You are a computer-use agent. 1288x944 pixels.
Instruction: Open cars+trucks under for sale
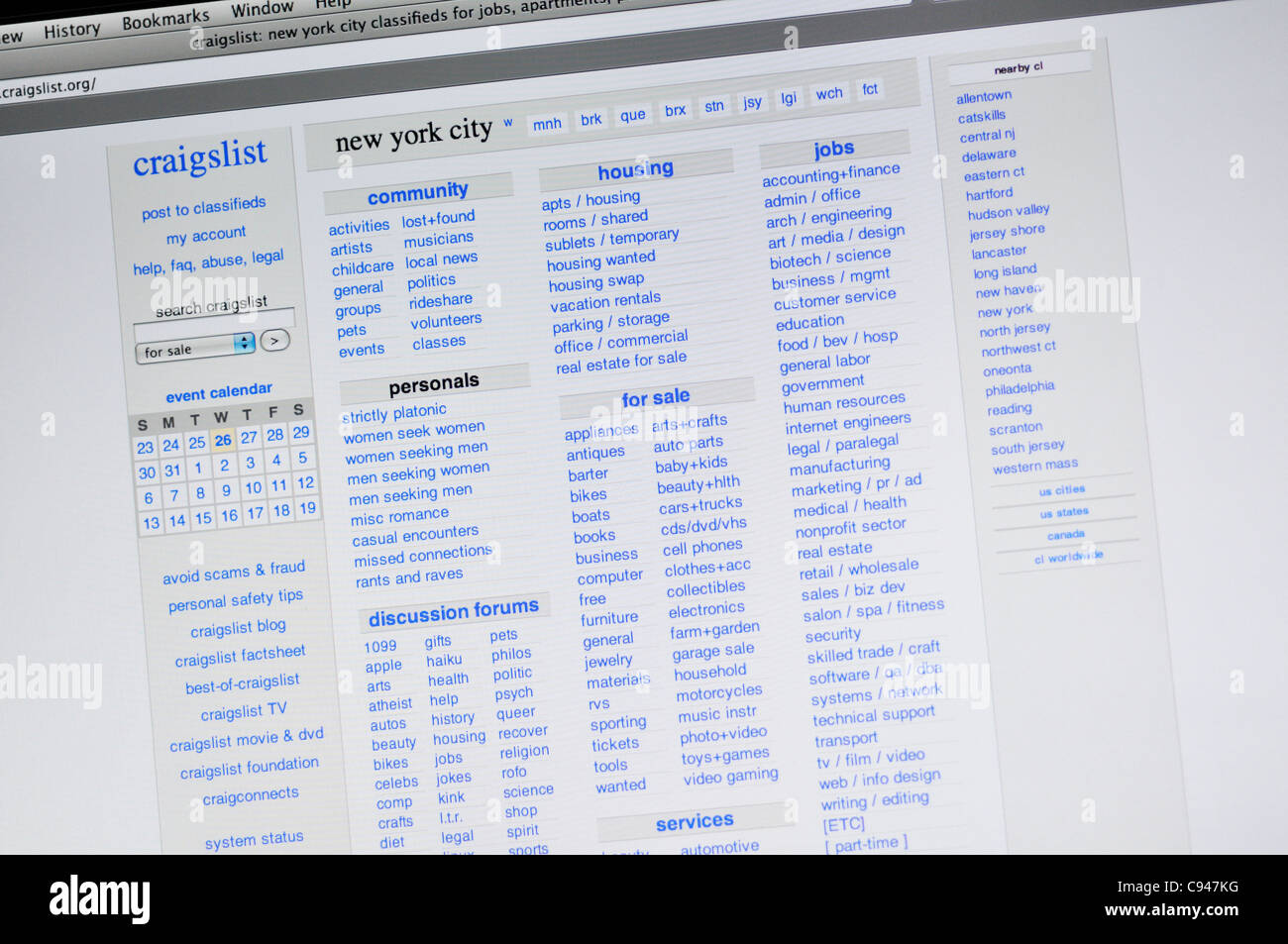pyautogui.click(x=700, y=506)
